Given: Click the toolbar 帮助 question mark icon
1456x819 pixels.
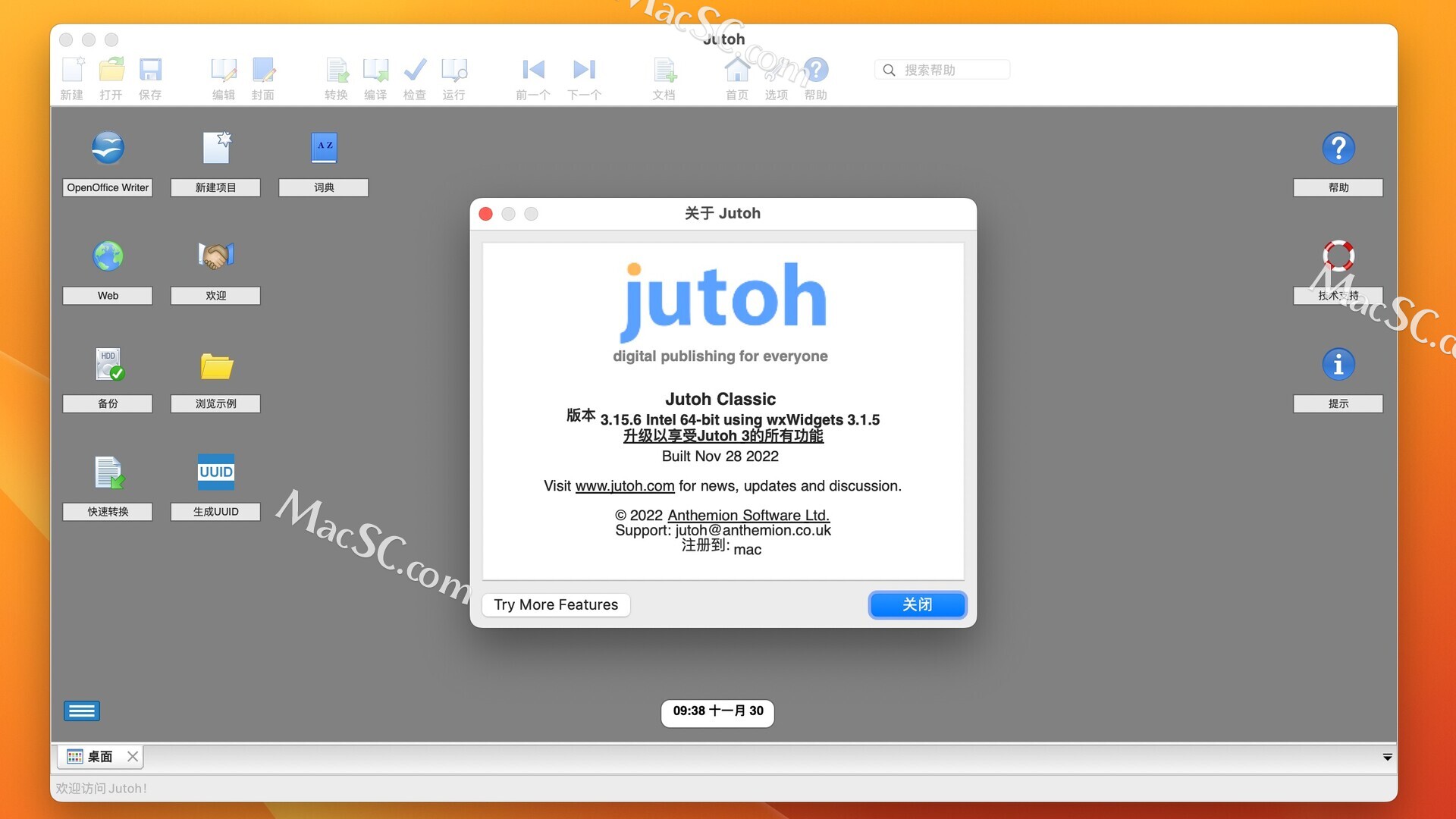Looking at the screenshot, I should coord(816,70).
